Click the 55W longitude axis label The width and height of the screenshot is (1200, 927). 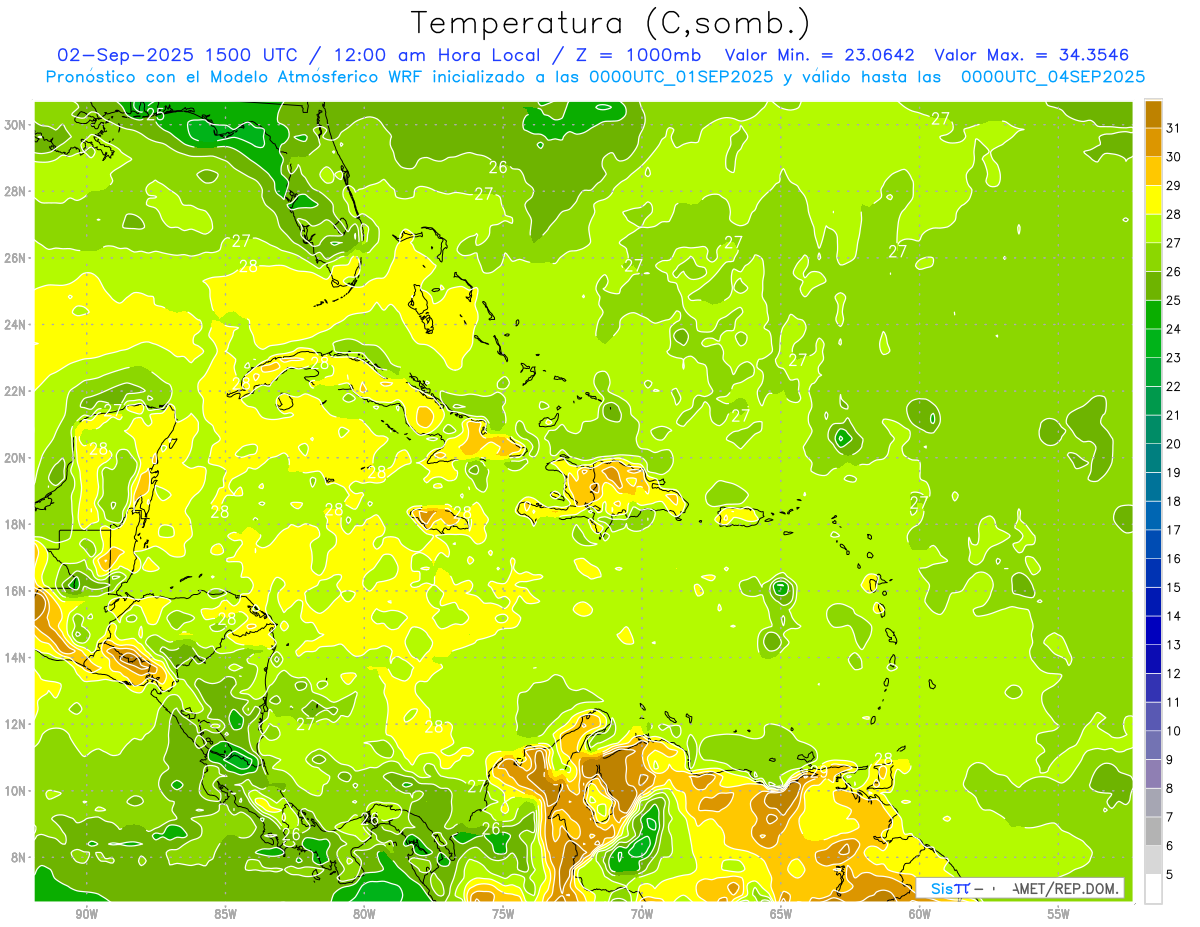click(1059, 914)
